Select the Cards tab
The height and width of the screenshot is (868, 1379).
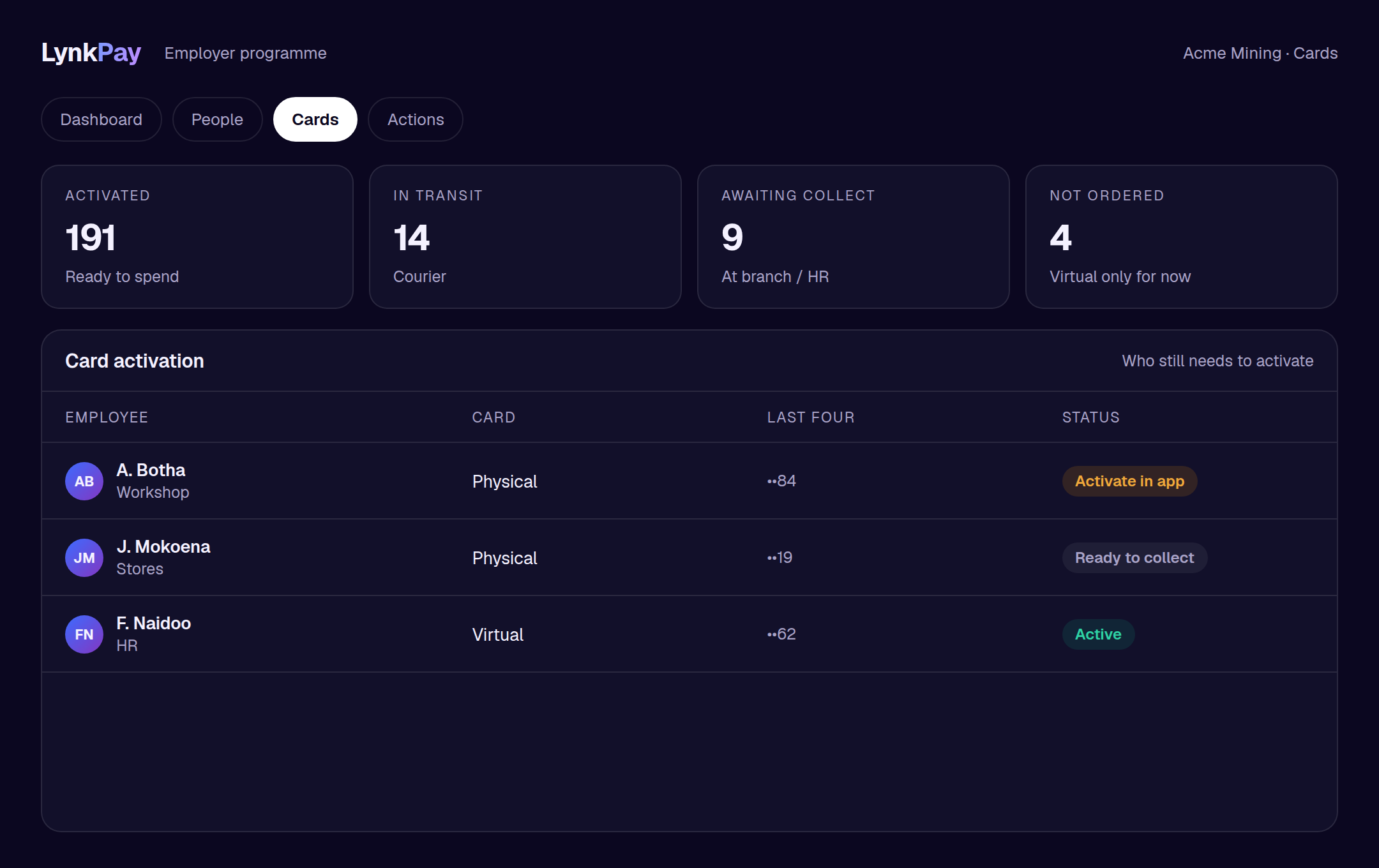(x=315, y=119)
